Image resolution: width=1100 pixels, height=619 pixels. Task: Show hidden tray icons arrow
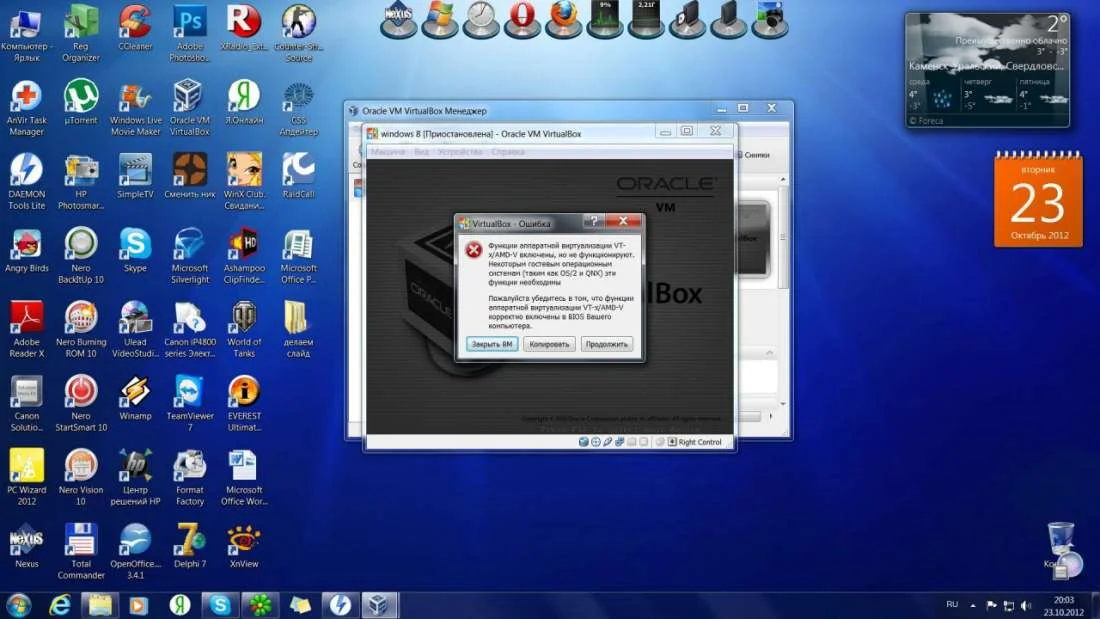coord(975,604)
